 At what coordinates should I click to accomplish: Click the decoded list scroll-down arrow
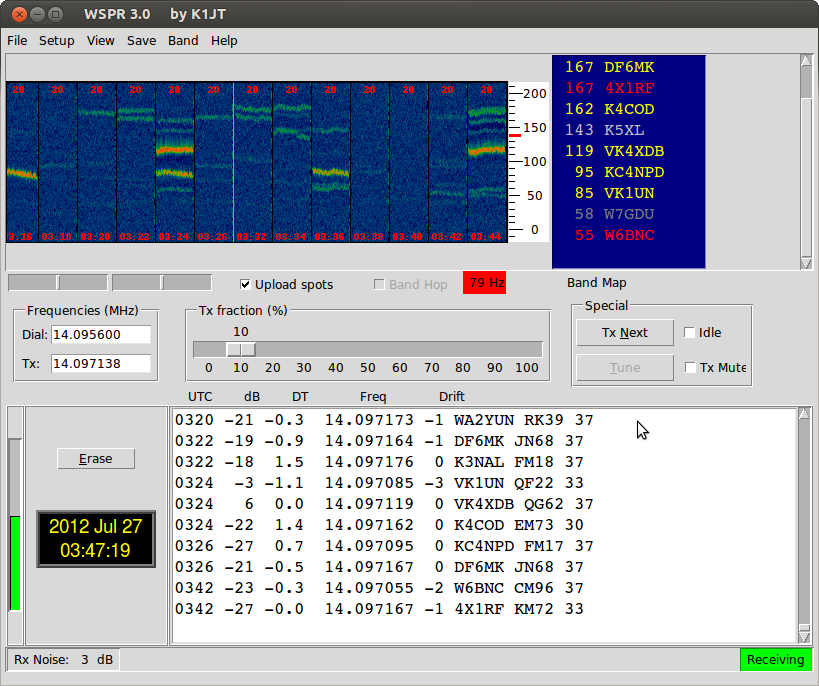(x=804, y=636)
